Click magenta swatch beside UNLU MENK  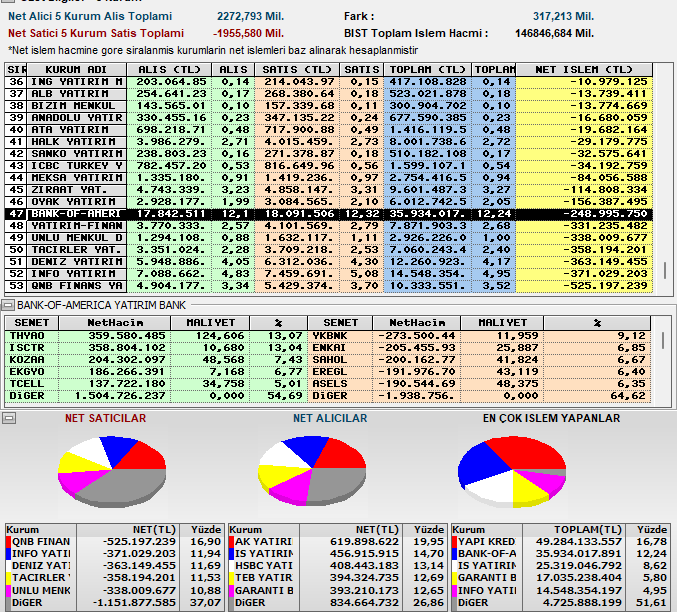point(8,590)
